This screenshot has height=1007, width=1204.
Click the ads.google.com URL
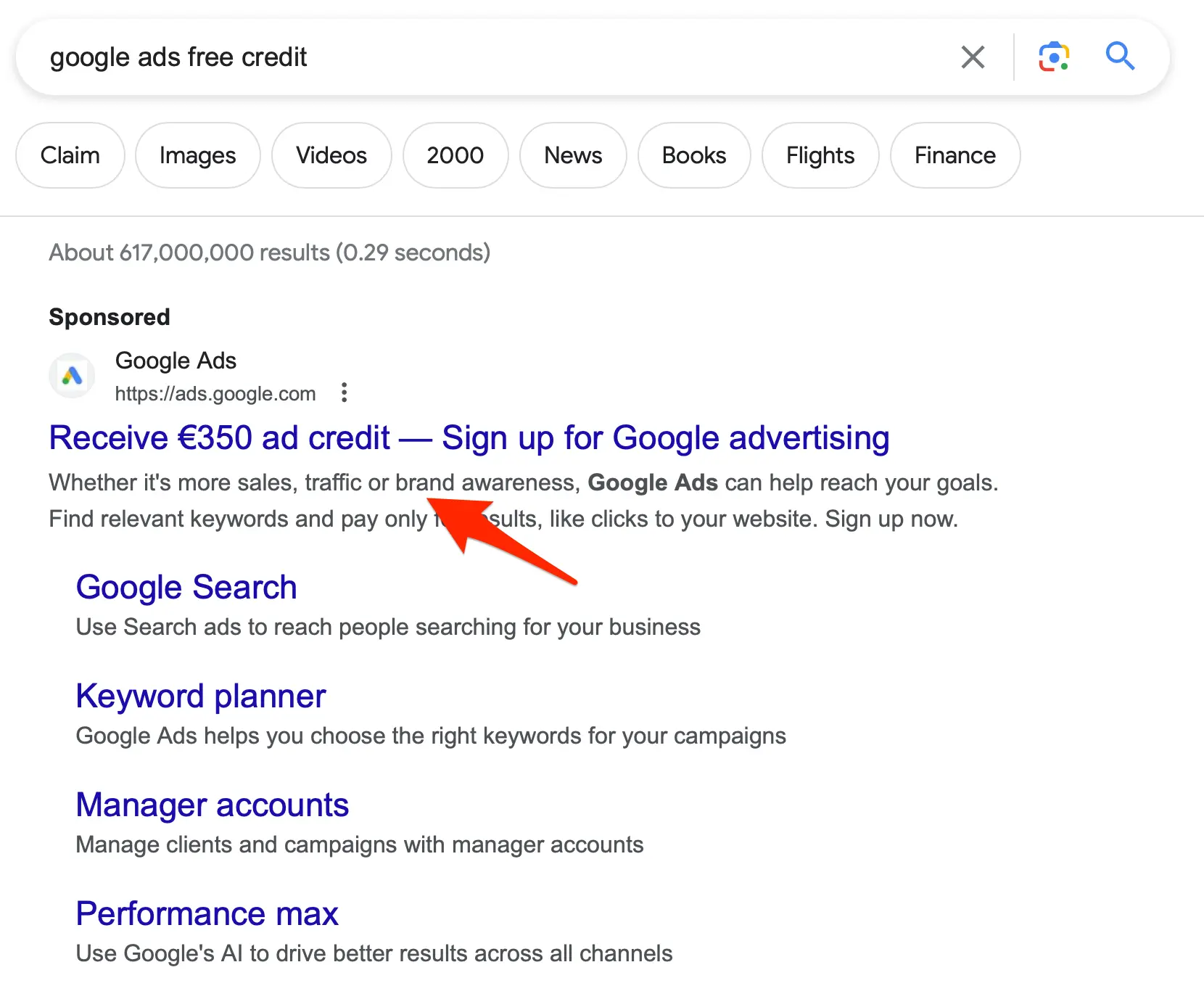pos(215,394)
